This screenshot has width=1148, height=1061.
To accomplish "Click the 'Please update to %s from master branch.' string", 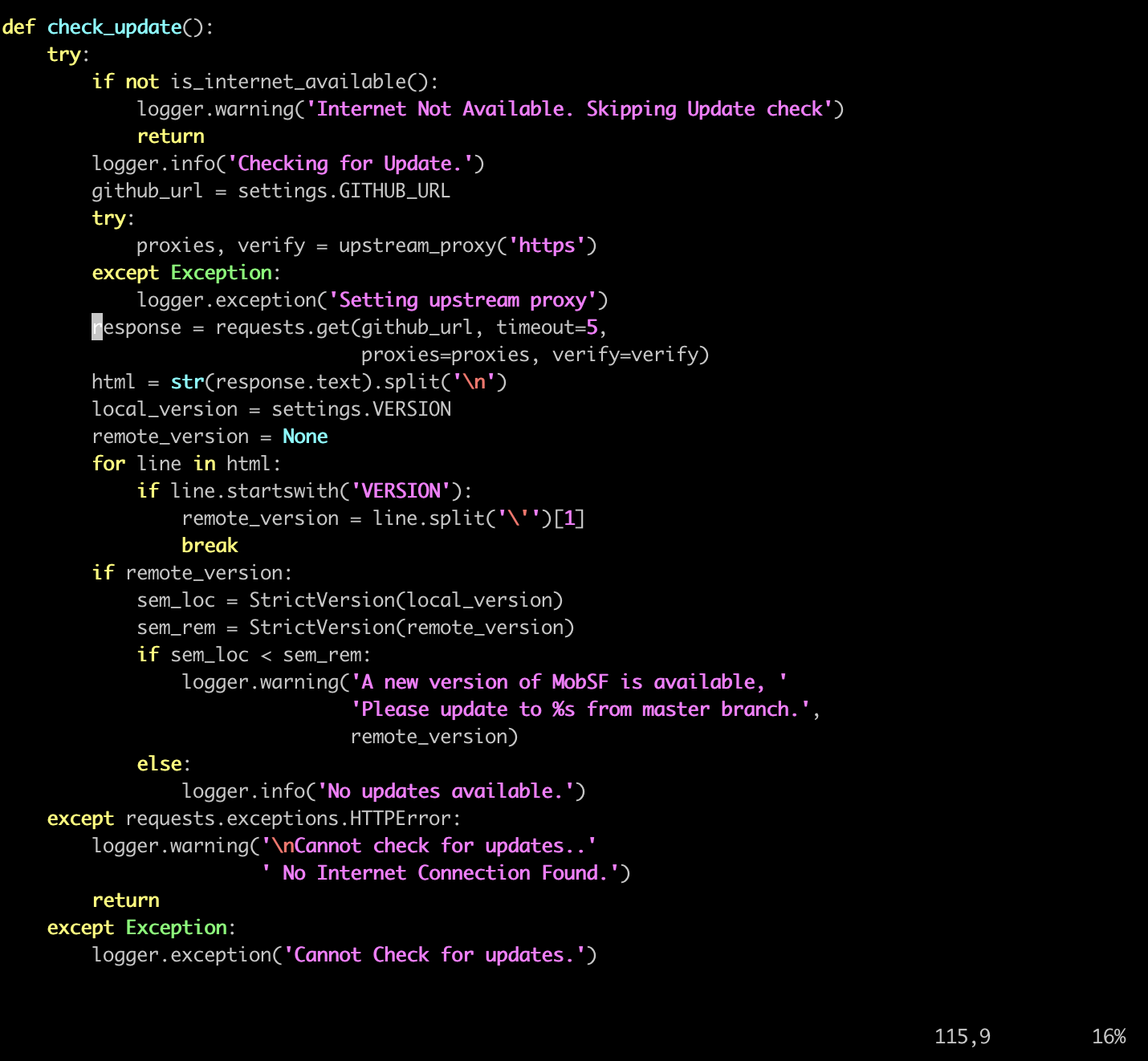I will [x=580, y=709].
